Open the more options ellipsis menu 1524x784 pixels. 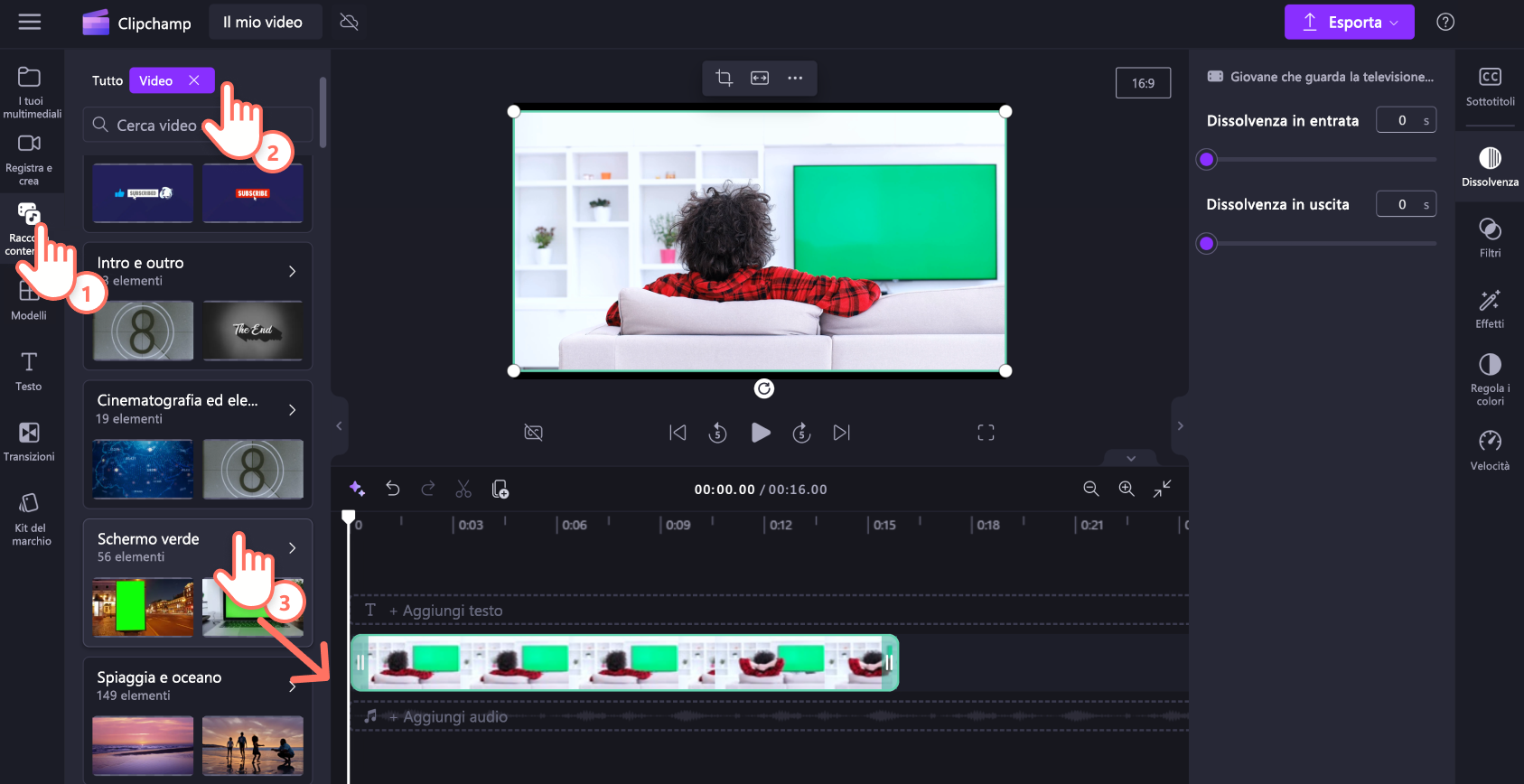[x=795, y=78]
